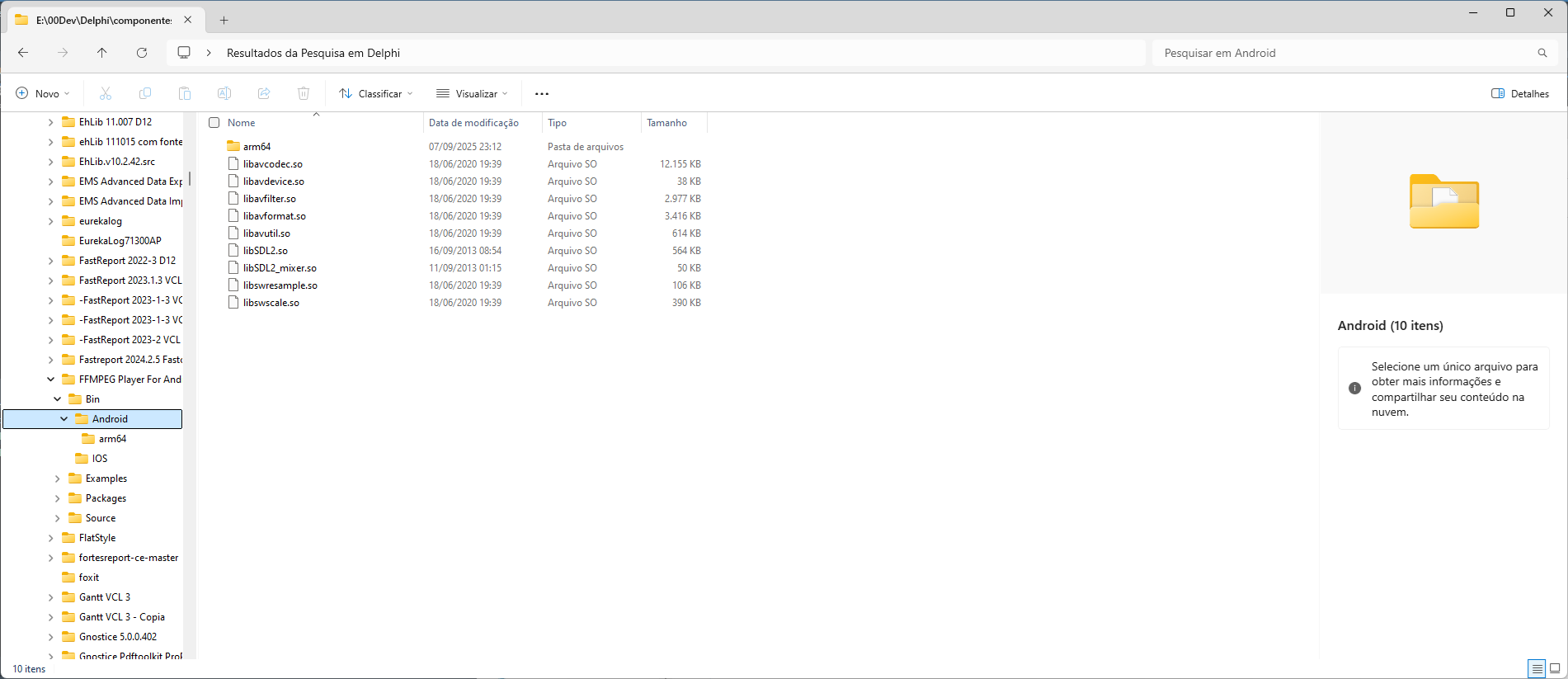Close the current Explorer tab

(188, 20)
